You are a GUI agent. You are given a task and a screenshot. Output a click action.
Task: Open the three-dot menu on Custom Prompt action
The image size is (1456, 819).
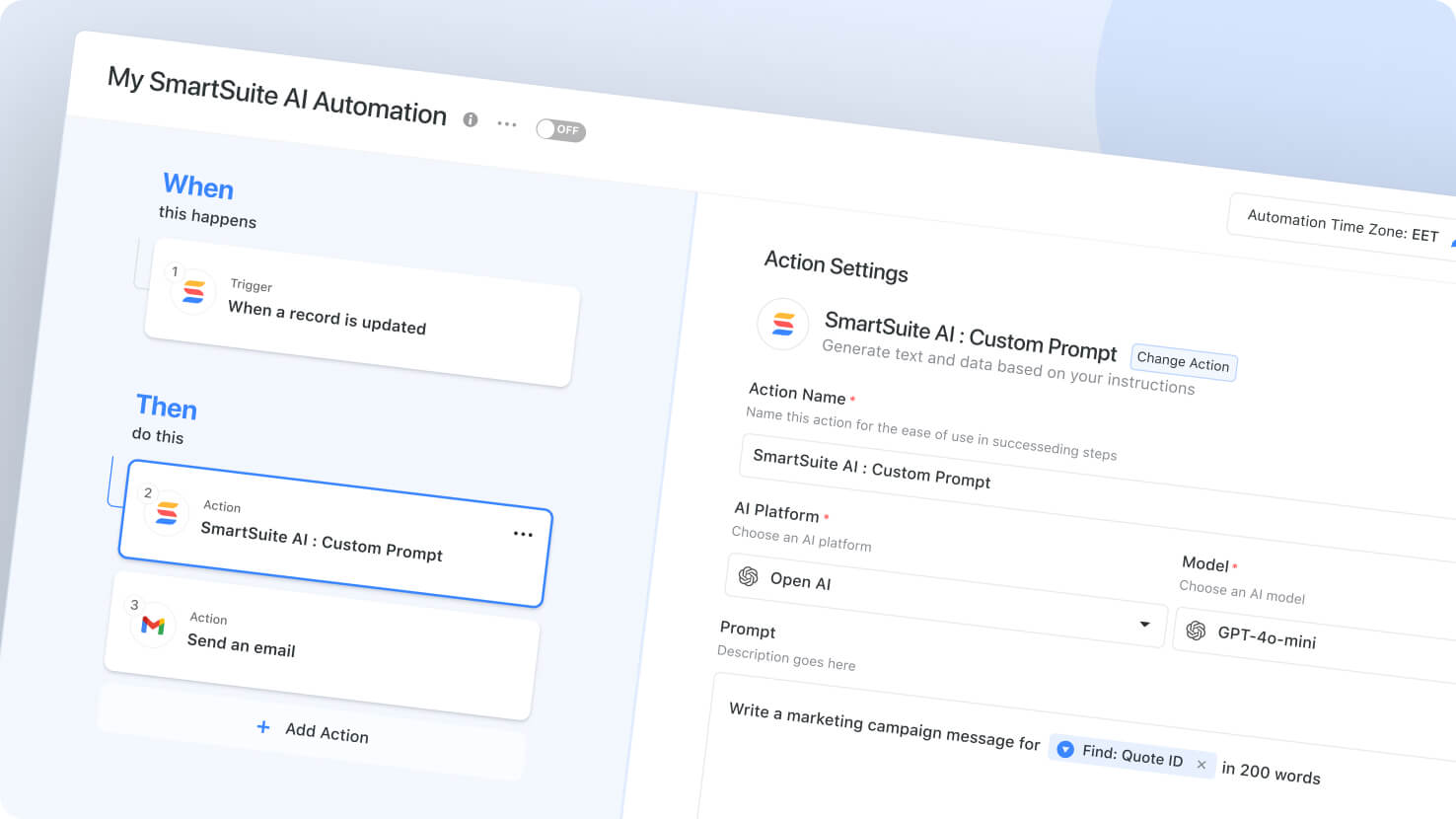pyautogui.click(x=523, y=534)
